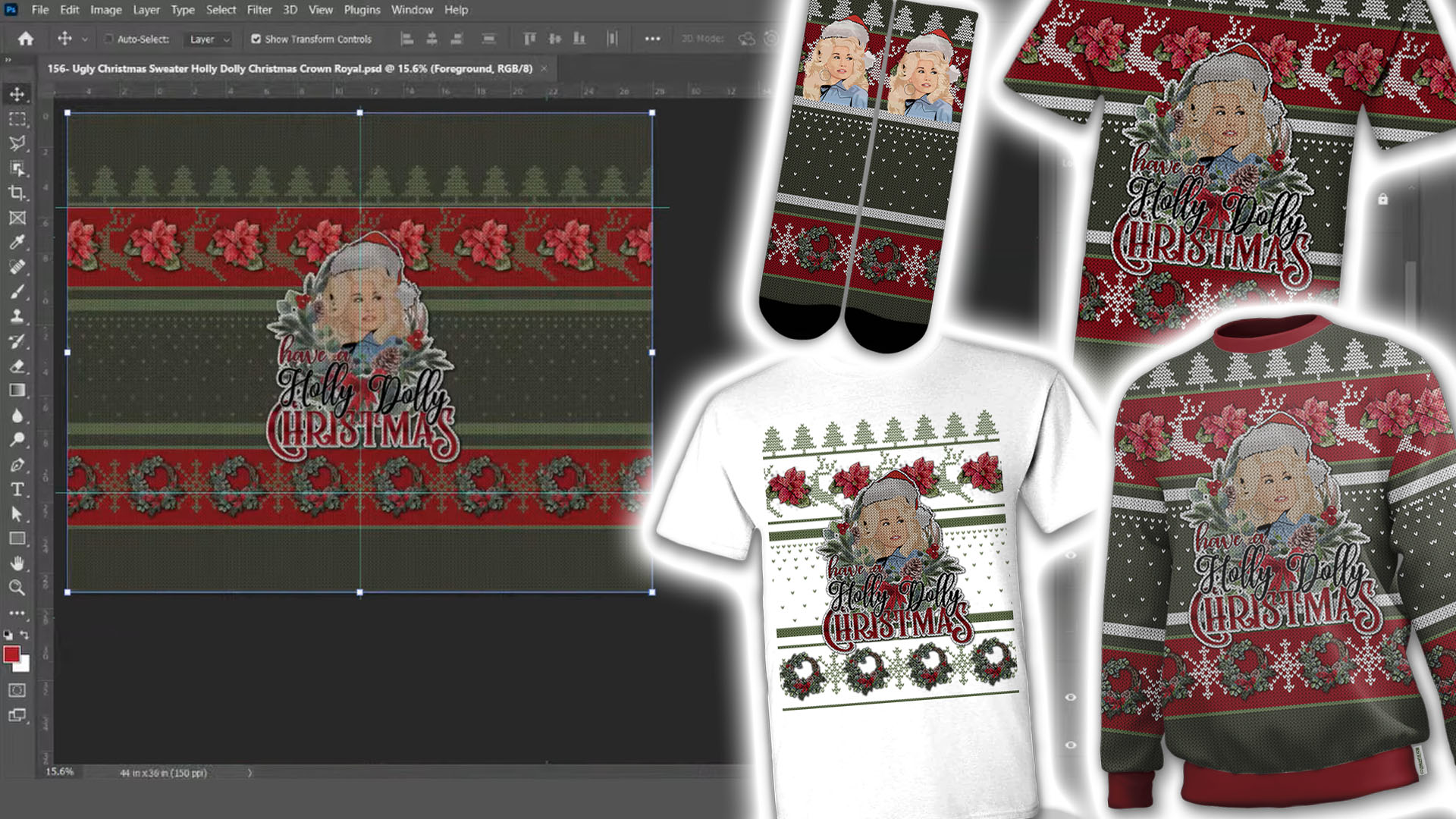Open the Layer menu
This screenshot has width=1456, height=819.
[x=146, y=10]
